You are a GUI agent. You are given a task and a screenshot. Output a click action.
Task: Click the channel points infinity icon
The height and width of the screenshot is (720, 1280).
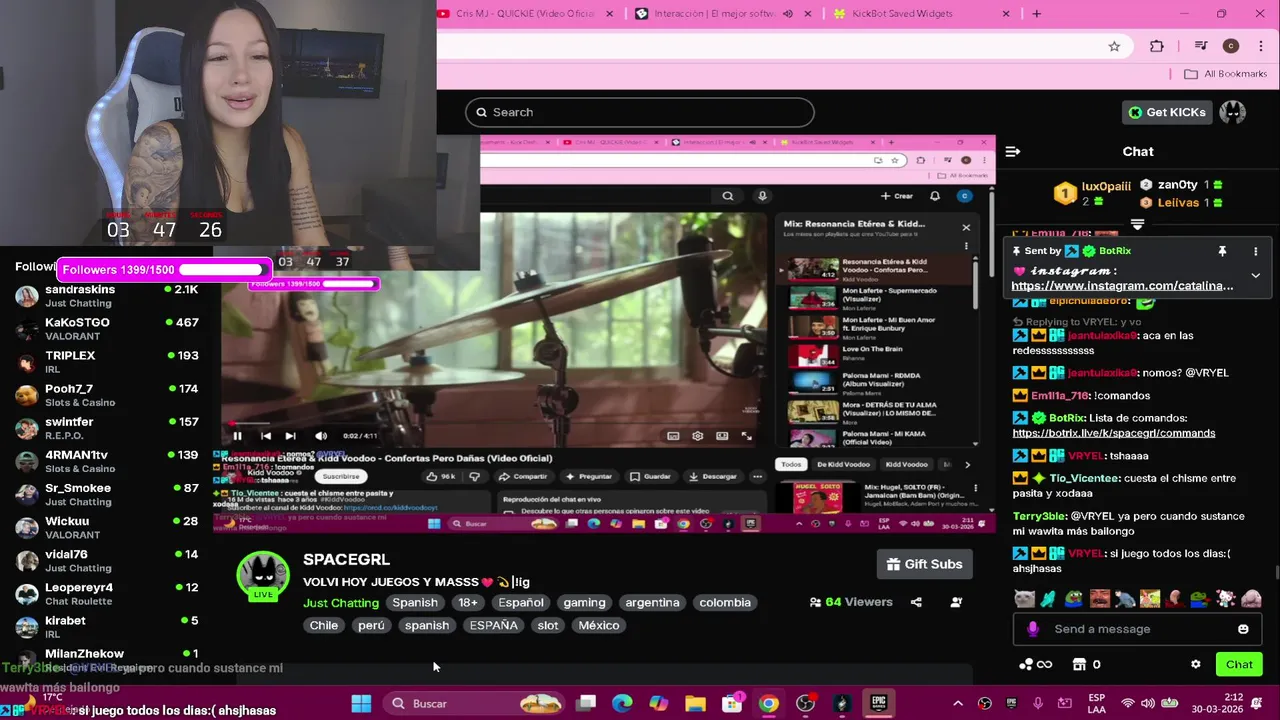pos(1035,664)
